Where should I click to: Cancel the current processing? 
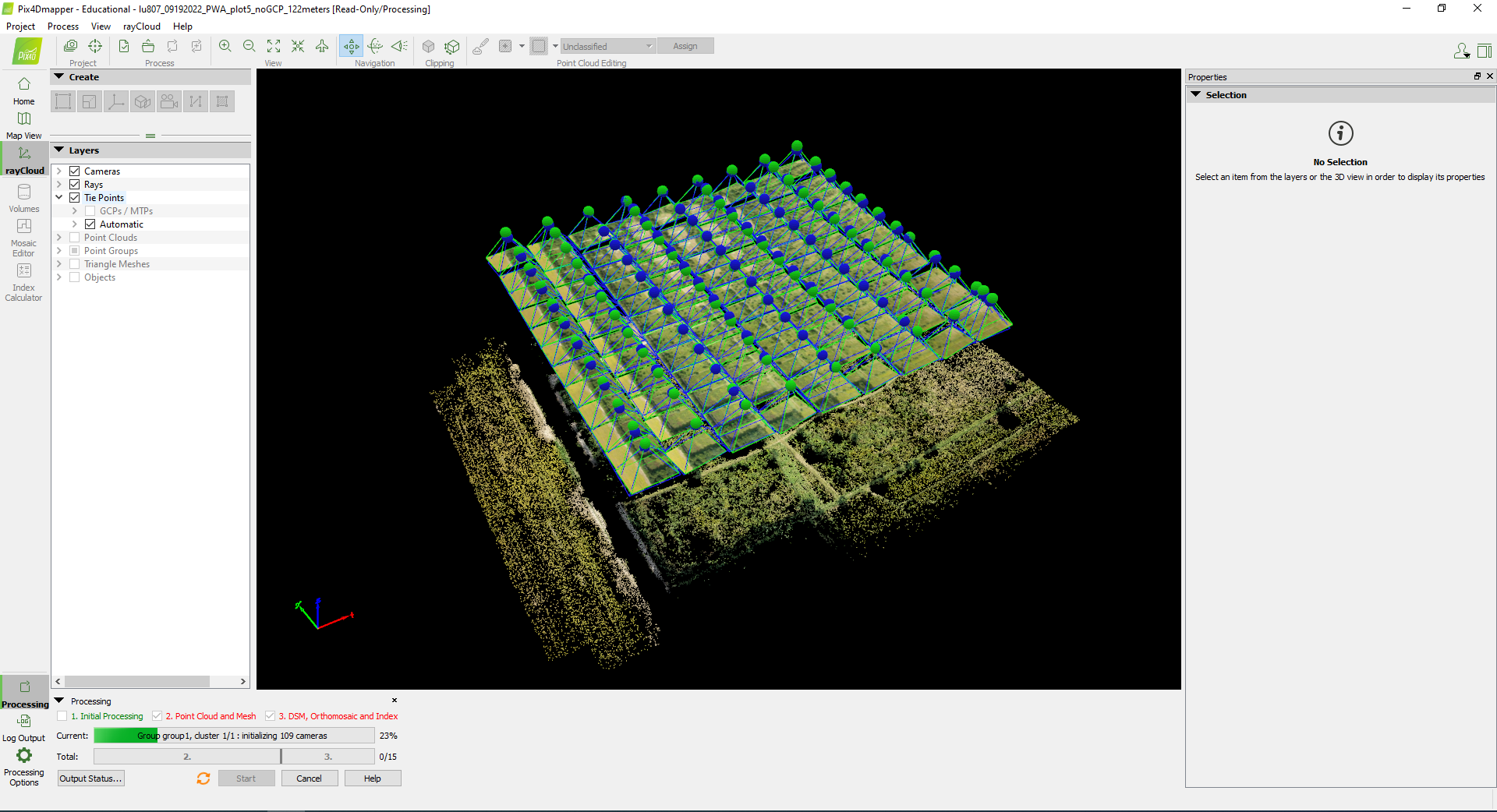[x=310, y=778]
